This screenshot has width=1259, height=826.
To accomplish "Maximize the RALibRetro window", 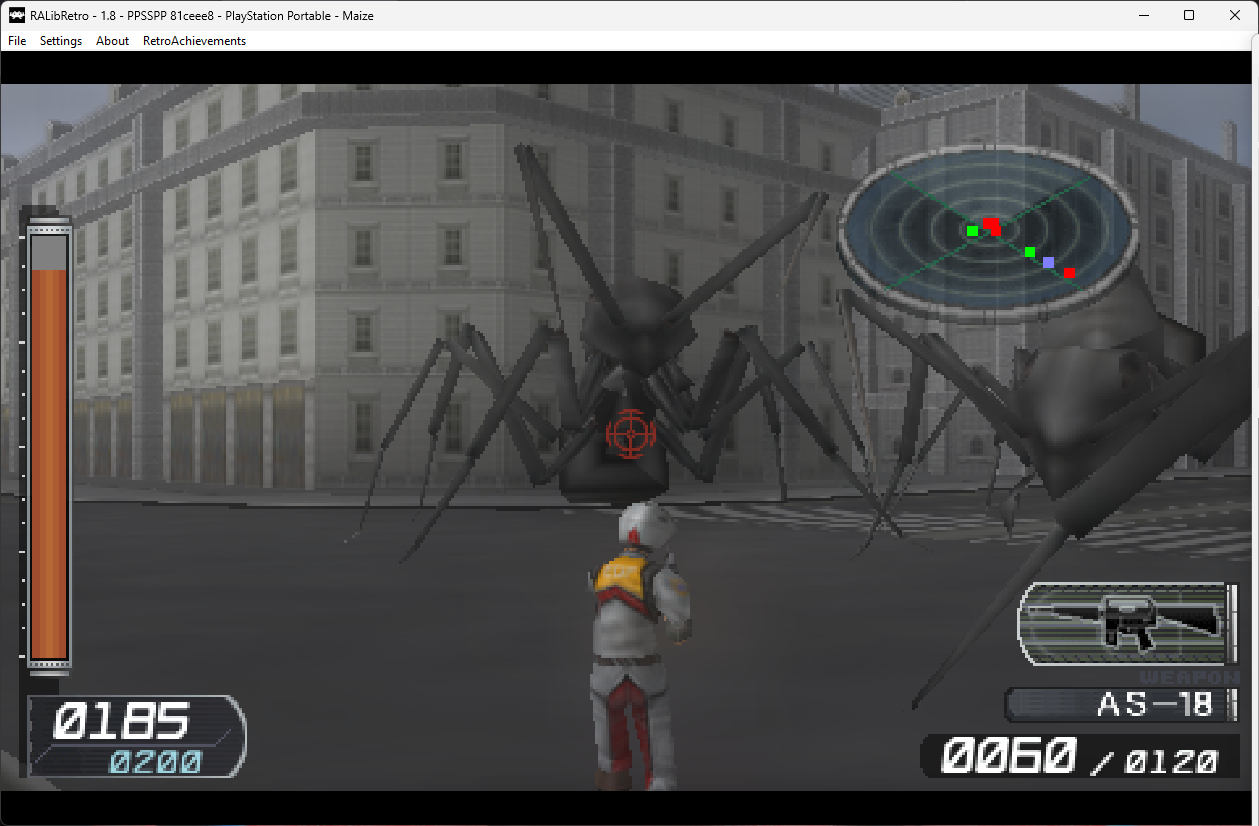I will pyautogui.click(x=1189, y=15).
